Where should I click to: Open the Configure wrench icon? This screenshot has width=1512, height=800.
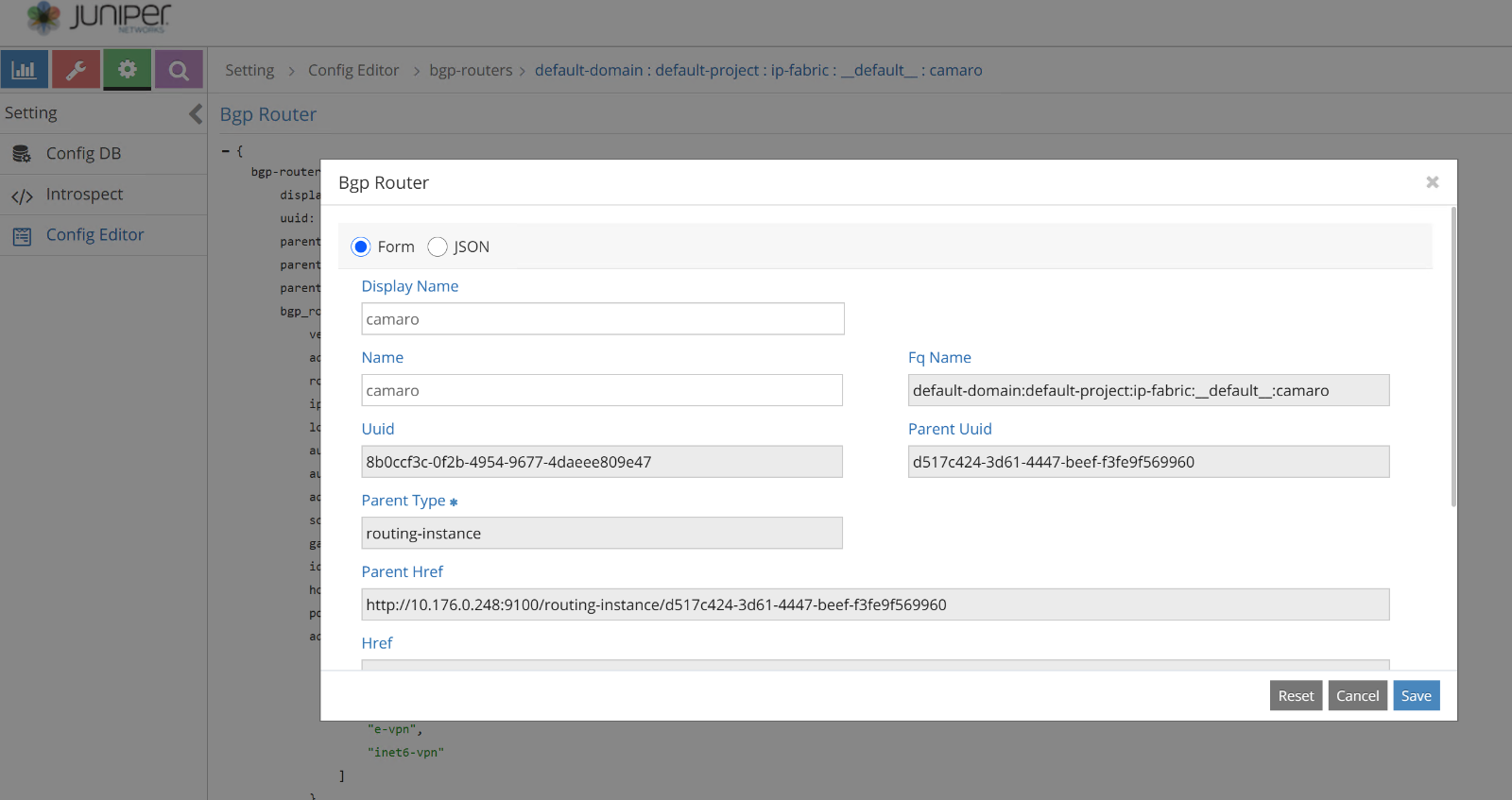(x=77, y=70)
